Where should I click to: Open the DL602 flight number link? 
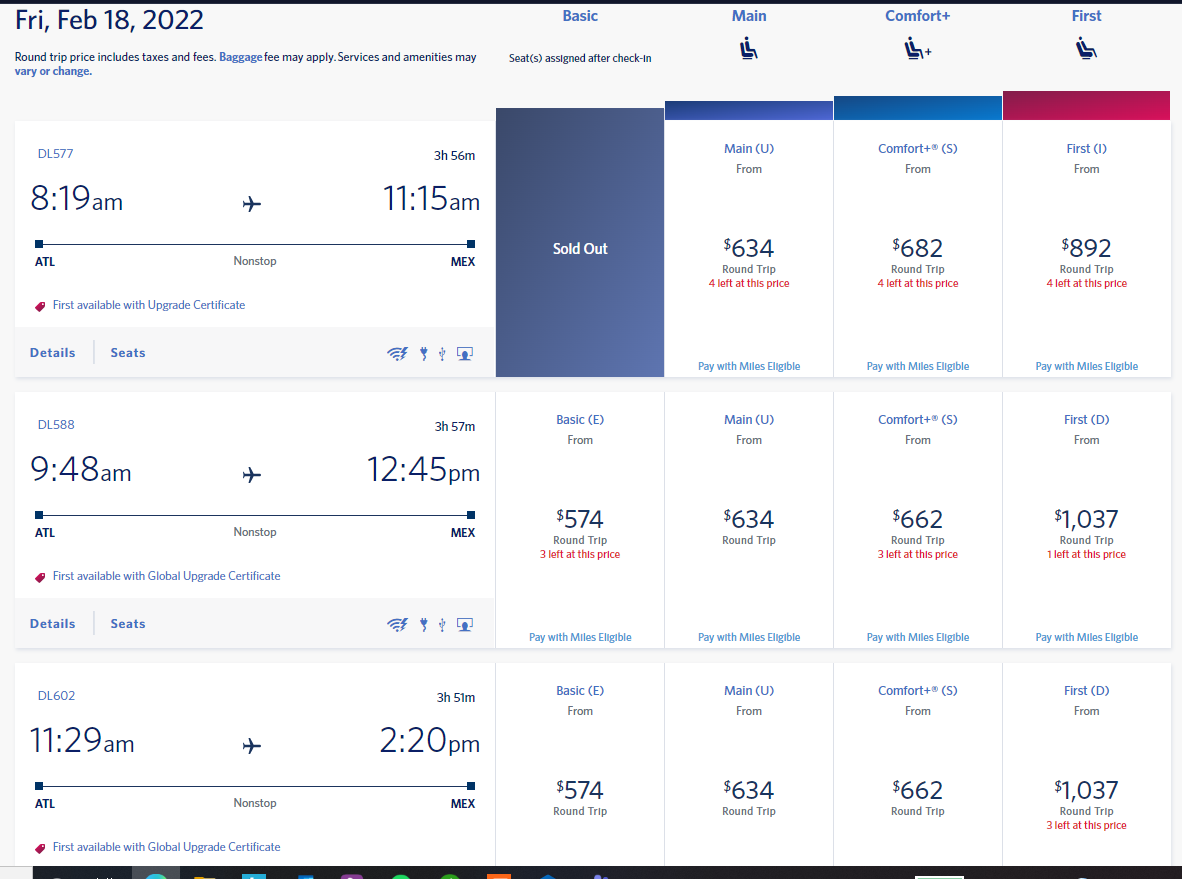tap(56, 696)
